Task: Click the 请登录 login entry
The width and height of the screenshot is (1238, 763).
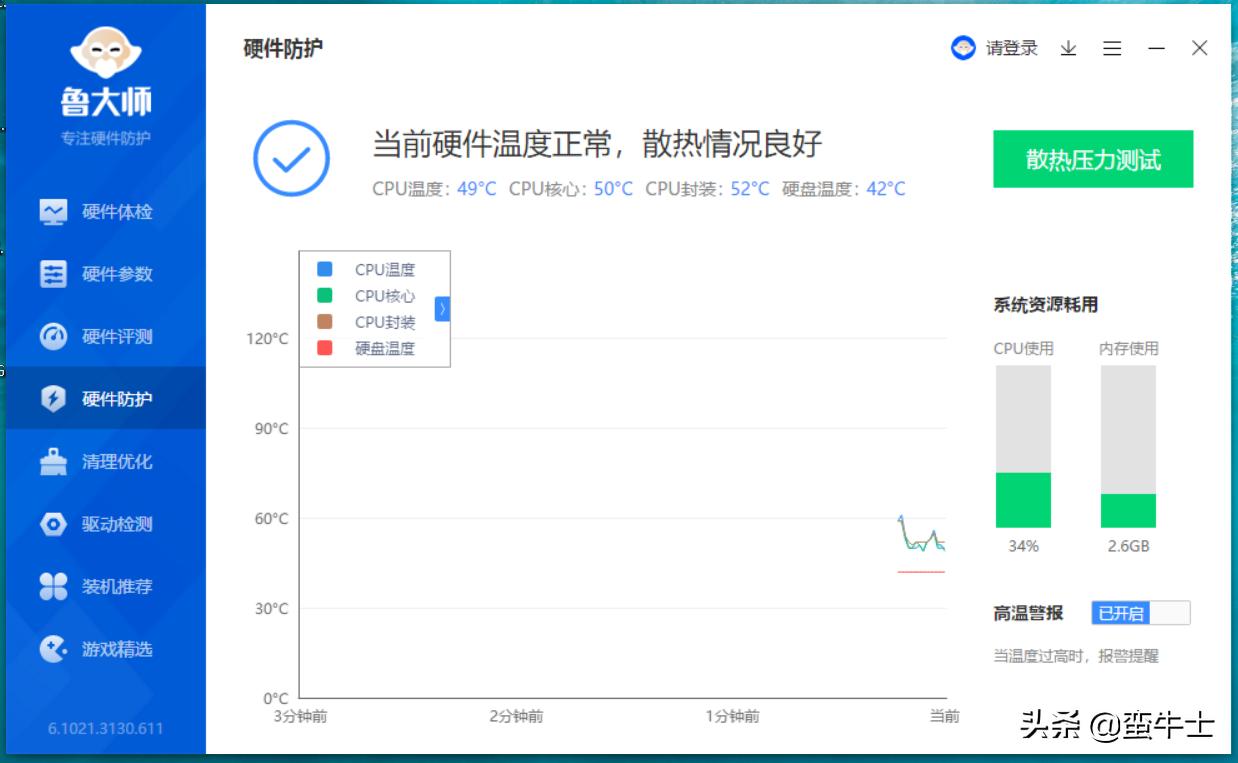Action: point(1013,48)
